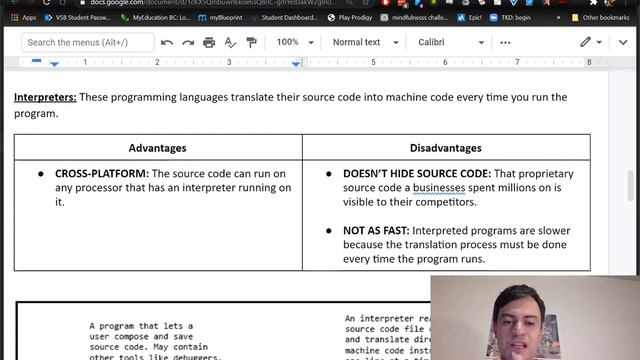Open the TKD: begin bookmark
The image size is (640, 360).
point(510,18)
